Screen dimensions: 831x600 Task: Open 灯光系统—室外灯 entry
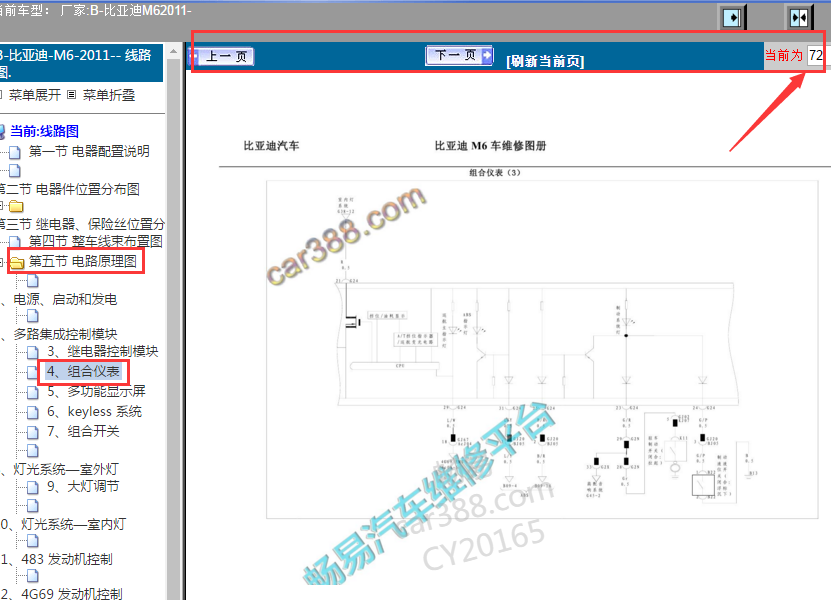[x=65, y=469]
